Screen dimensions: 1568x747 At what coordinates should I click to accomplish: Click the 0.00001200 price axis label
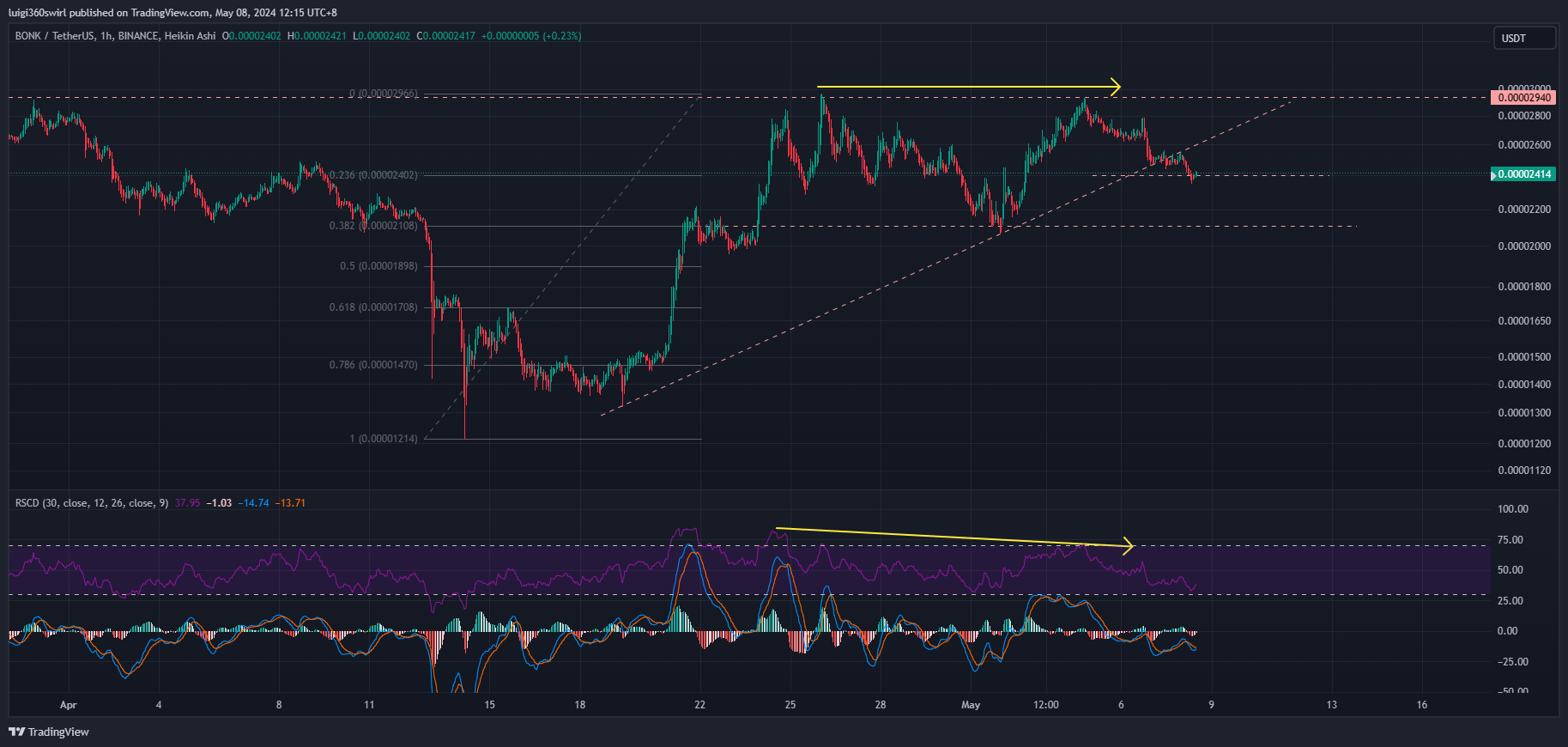1524,444
